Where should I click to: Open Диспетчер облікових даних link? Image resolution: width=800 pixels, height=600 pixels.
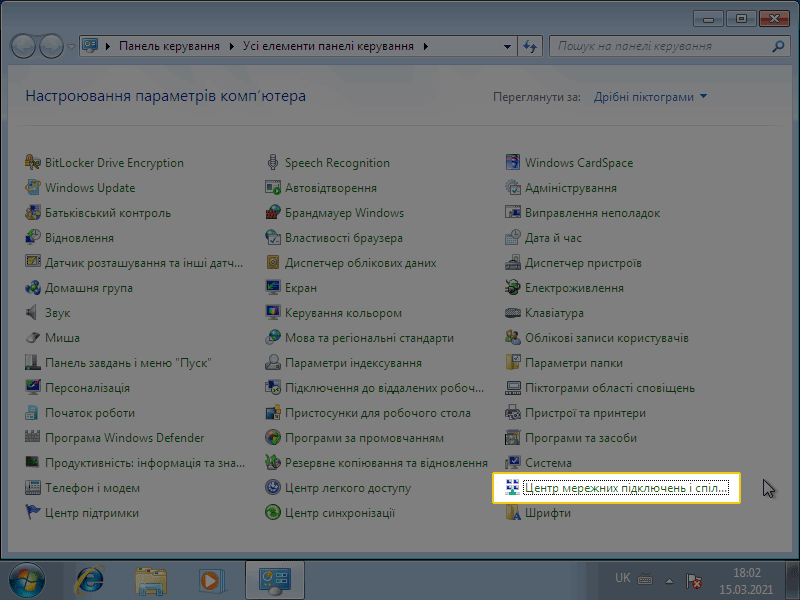[x=360, y=263]
